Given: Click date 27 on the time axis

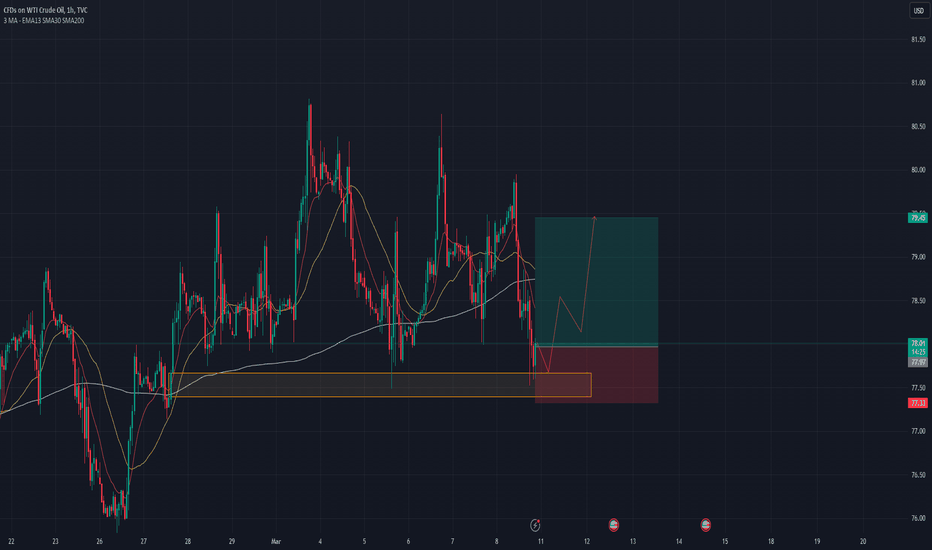Looking at the screenshot, I should tap(143, 542).
